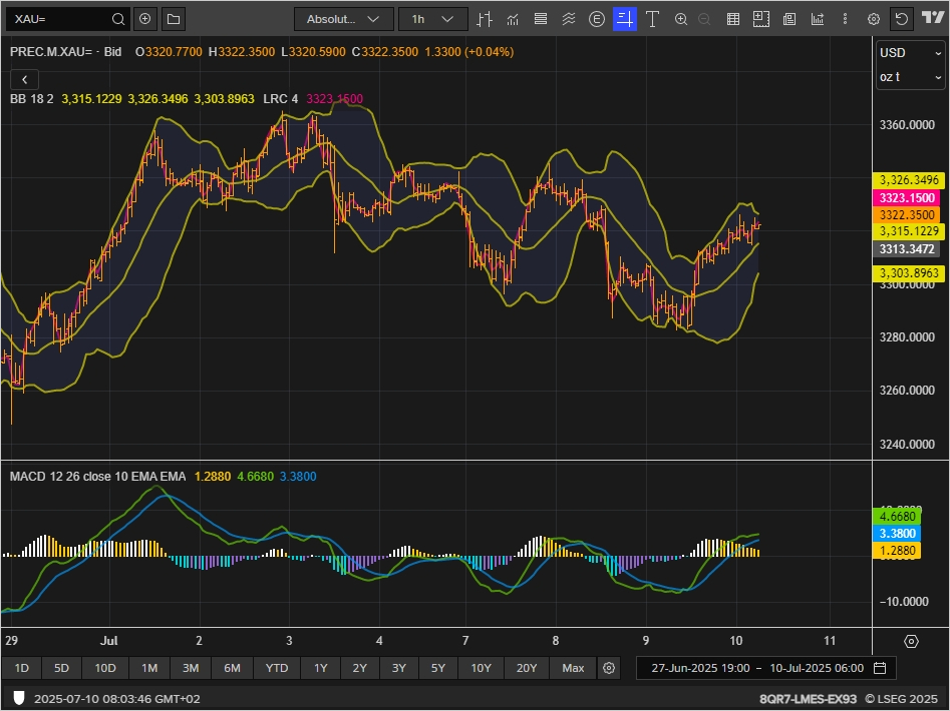This screenshot has width=950, height=711.
Task: Click the stacked horizontal bars icon
Action: 540,19
